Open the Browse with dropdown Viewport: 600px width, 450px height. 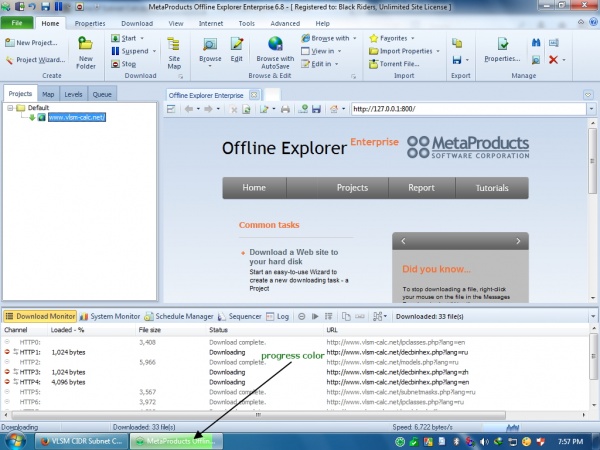[354, 38]
